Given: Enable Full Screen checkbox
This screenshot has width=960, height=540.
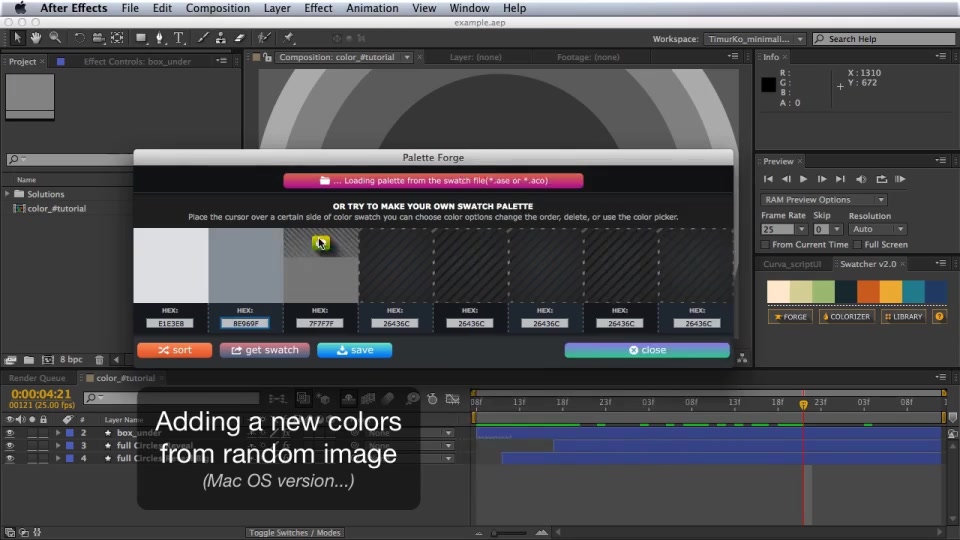Looking at the screenshot, I should tap(858, 245).
